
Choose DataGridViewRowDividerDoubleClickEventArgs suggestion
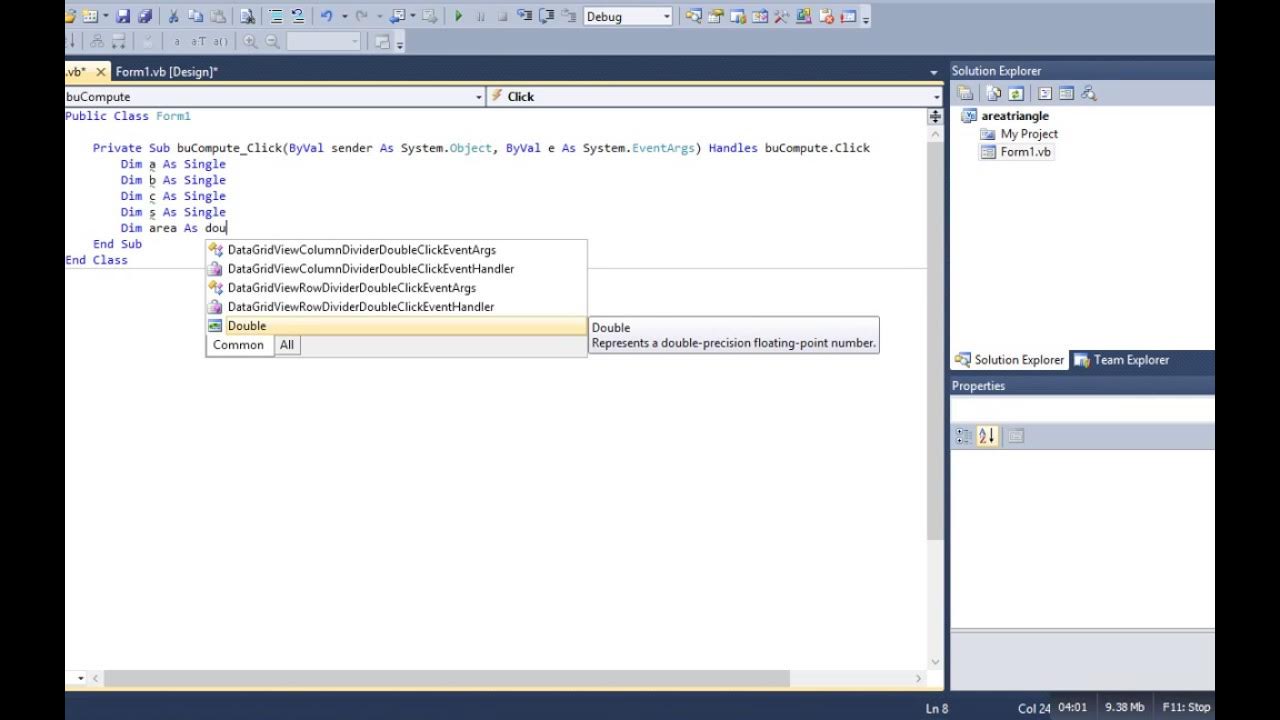396,288
